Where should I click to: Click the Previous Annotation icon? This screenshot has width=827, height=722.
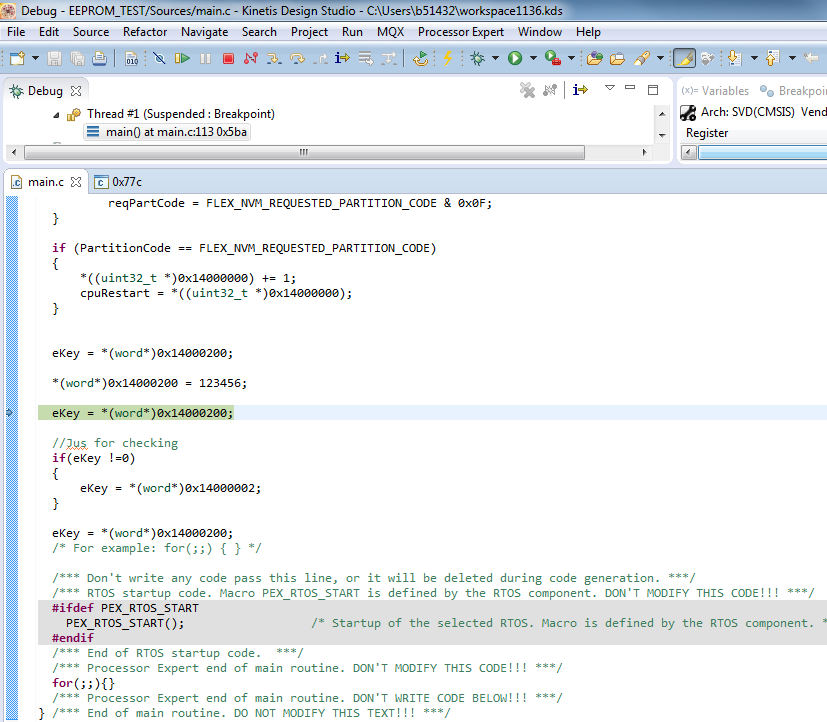pyautogui.click(x=773, y=58)
